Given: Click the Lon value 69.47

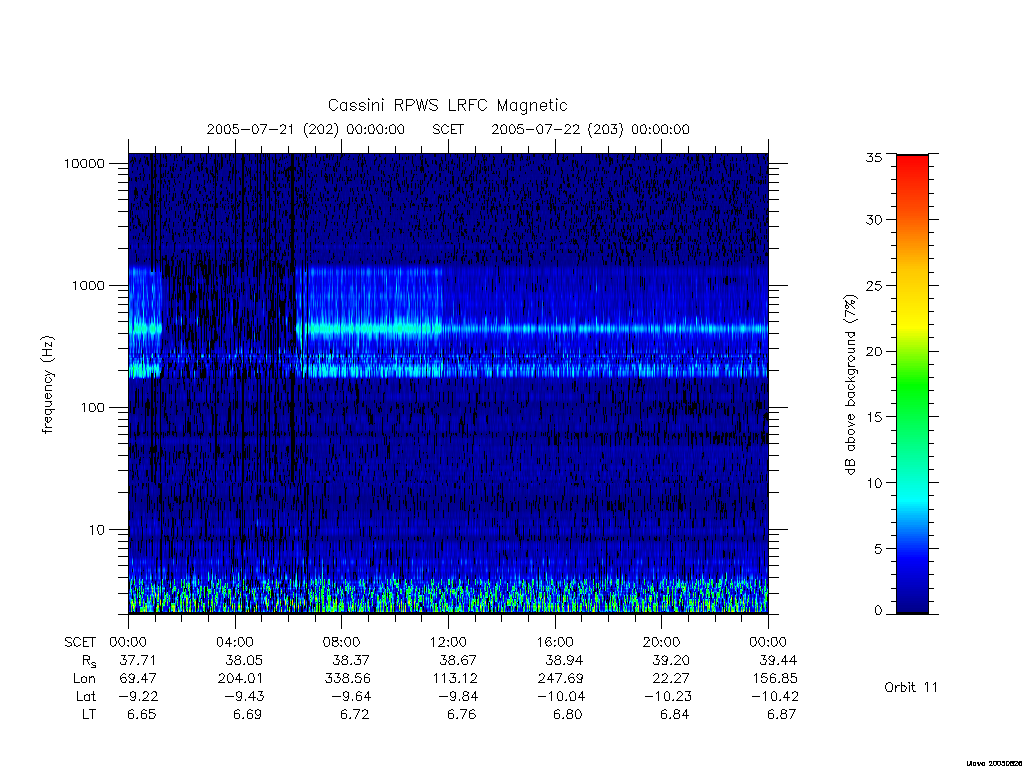Looking at the screenshot, I should [x=138, y=679].
